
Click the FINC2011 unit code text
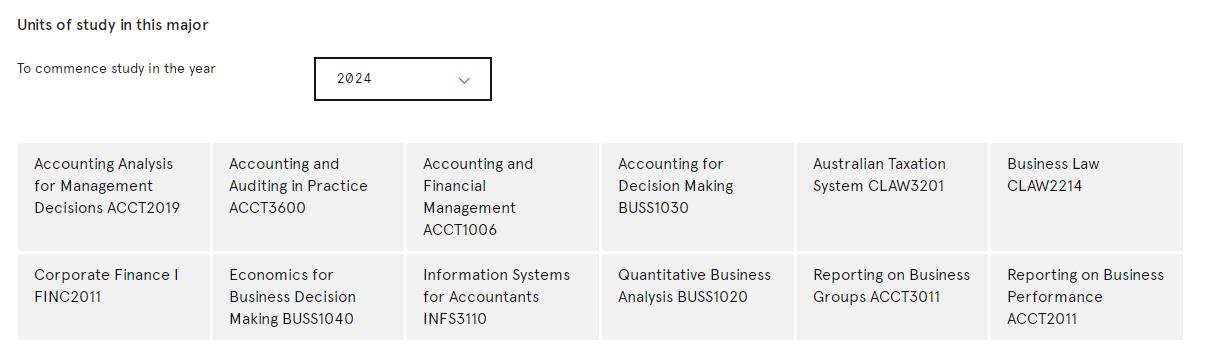tap(68, 297)
